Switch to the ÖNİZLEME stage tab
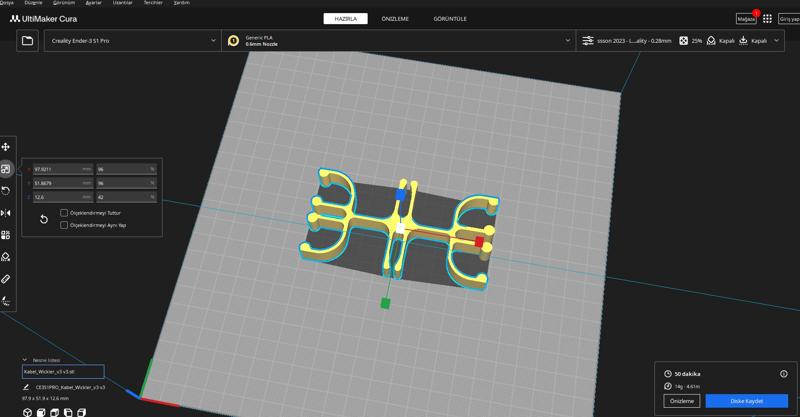Screen dimensions: 800x417 (x=395, y=19)
